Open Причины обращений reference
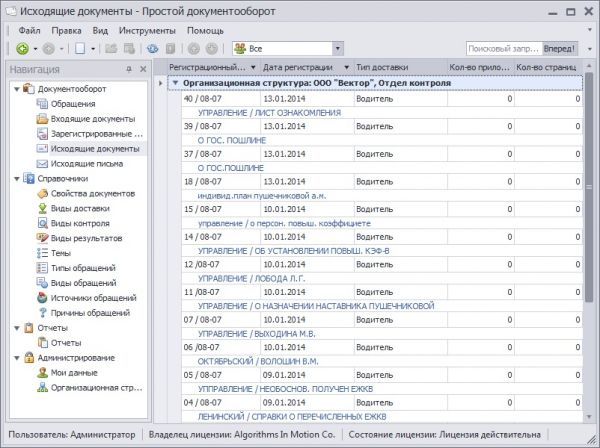 pyautogui.click(x=92, y=313)
